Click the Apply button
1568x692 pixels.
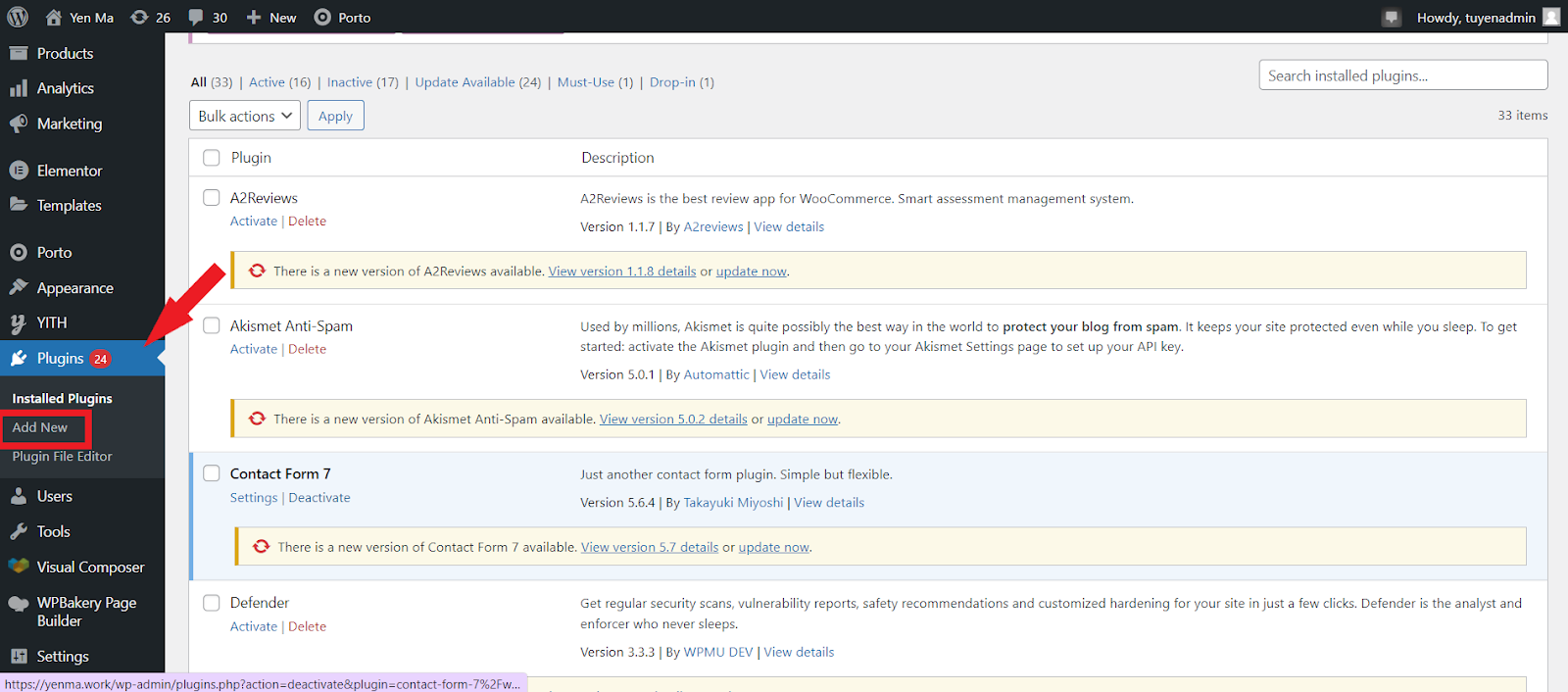pos(335,116)
